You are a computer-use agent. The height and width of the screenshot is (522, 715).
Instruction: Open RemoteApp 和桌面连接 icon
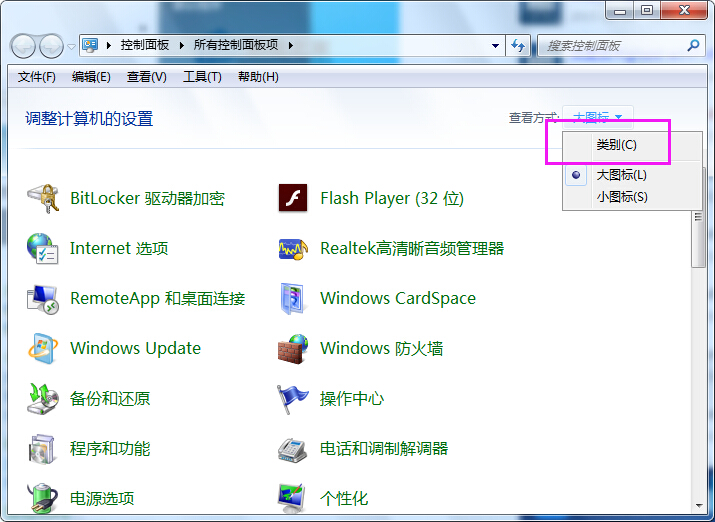pos(42,299)
